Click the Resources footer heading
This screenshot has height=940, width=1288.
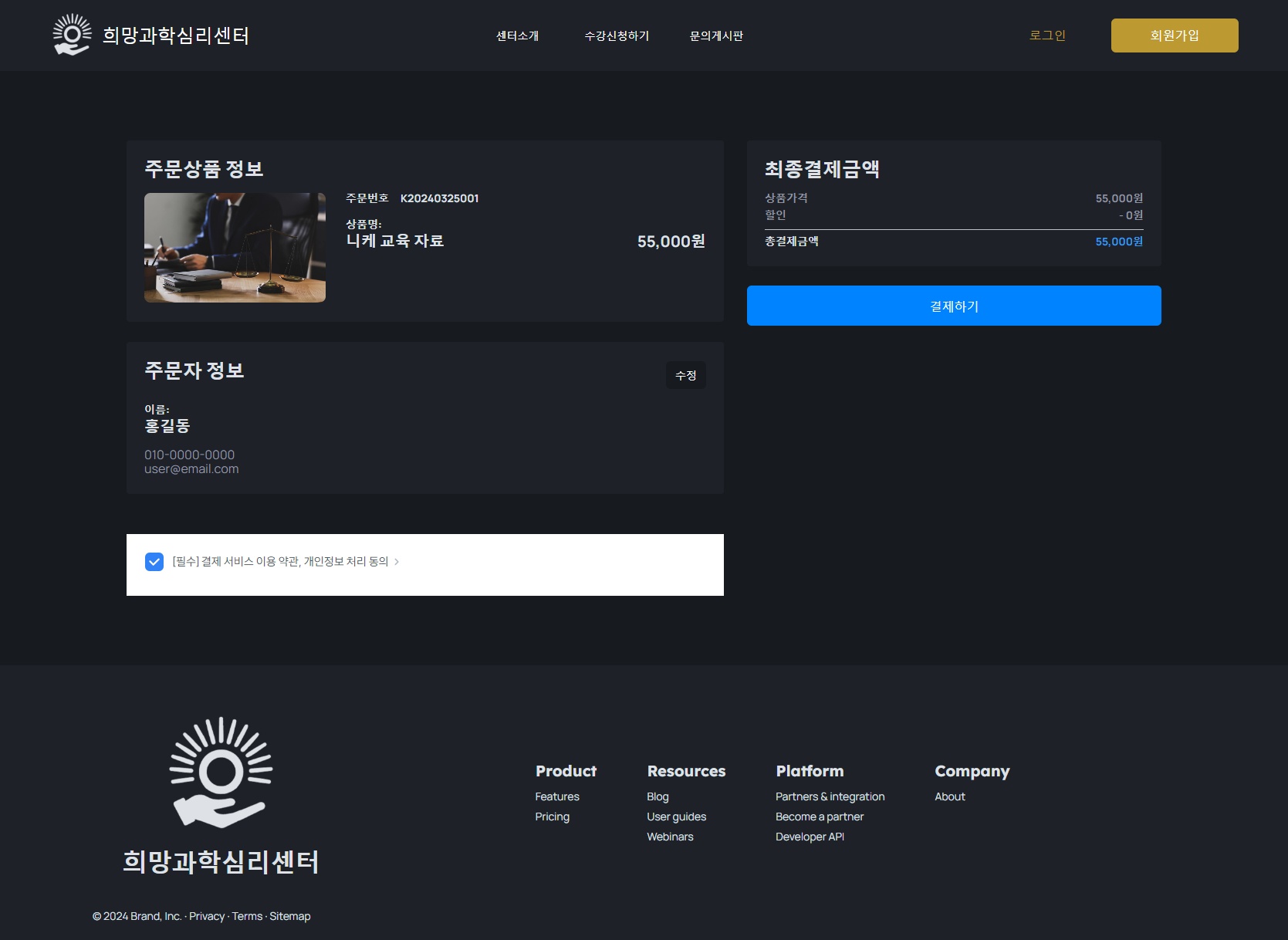(686, 771)
